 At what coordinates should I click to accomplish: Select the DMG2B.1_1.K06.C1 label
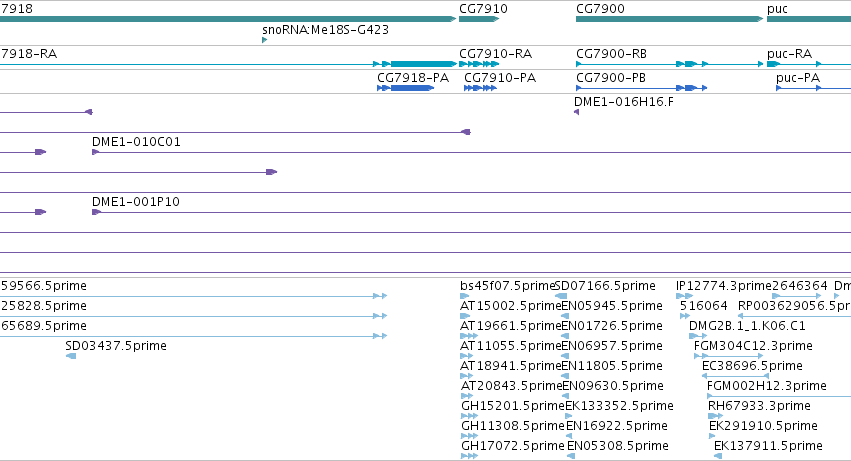click(x=747, y=326)
